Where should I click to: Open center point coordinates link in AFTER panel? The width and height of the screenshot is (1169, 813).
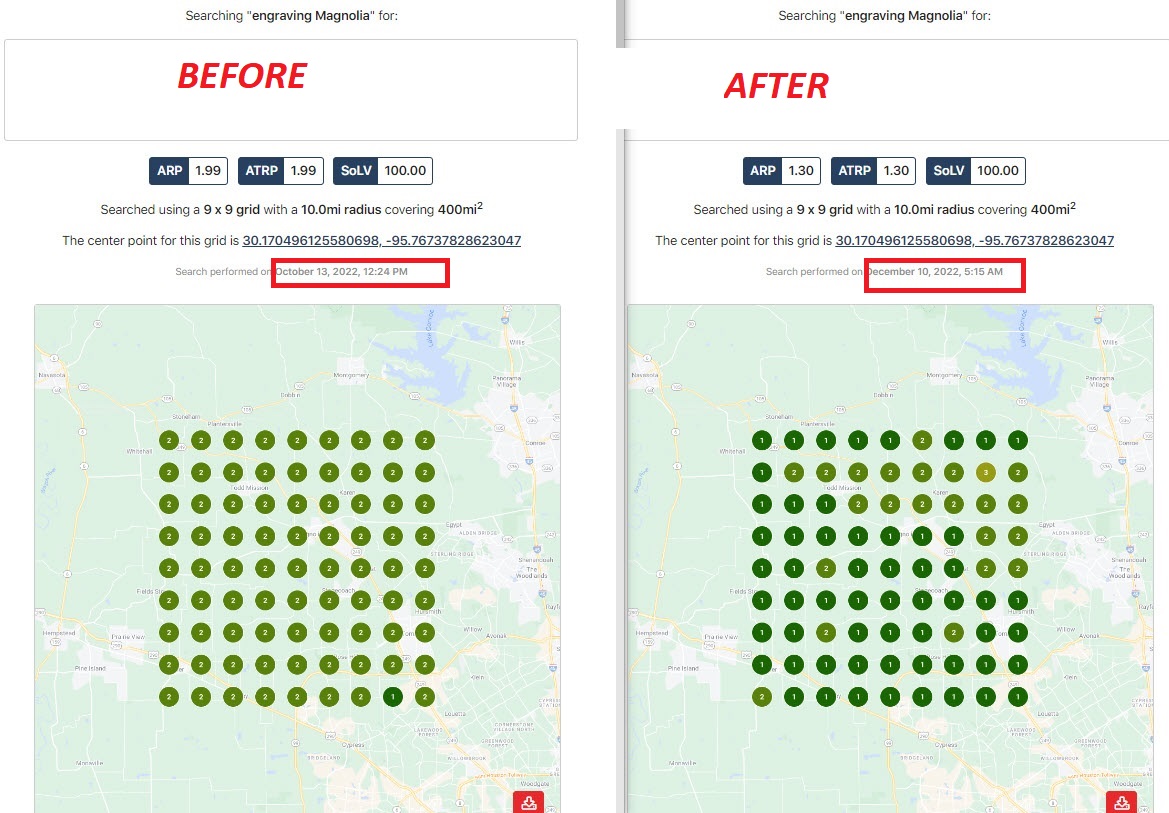[x=974, y=241]
